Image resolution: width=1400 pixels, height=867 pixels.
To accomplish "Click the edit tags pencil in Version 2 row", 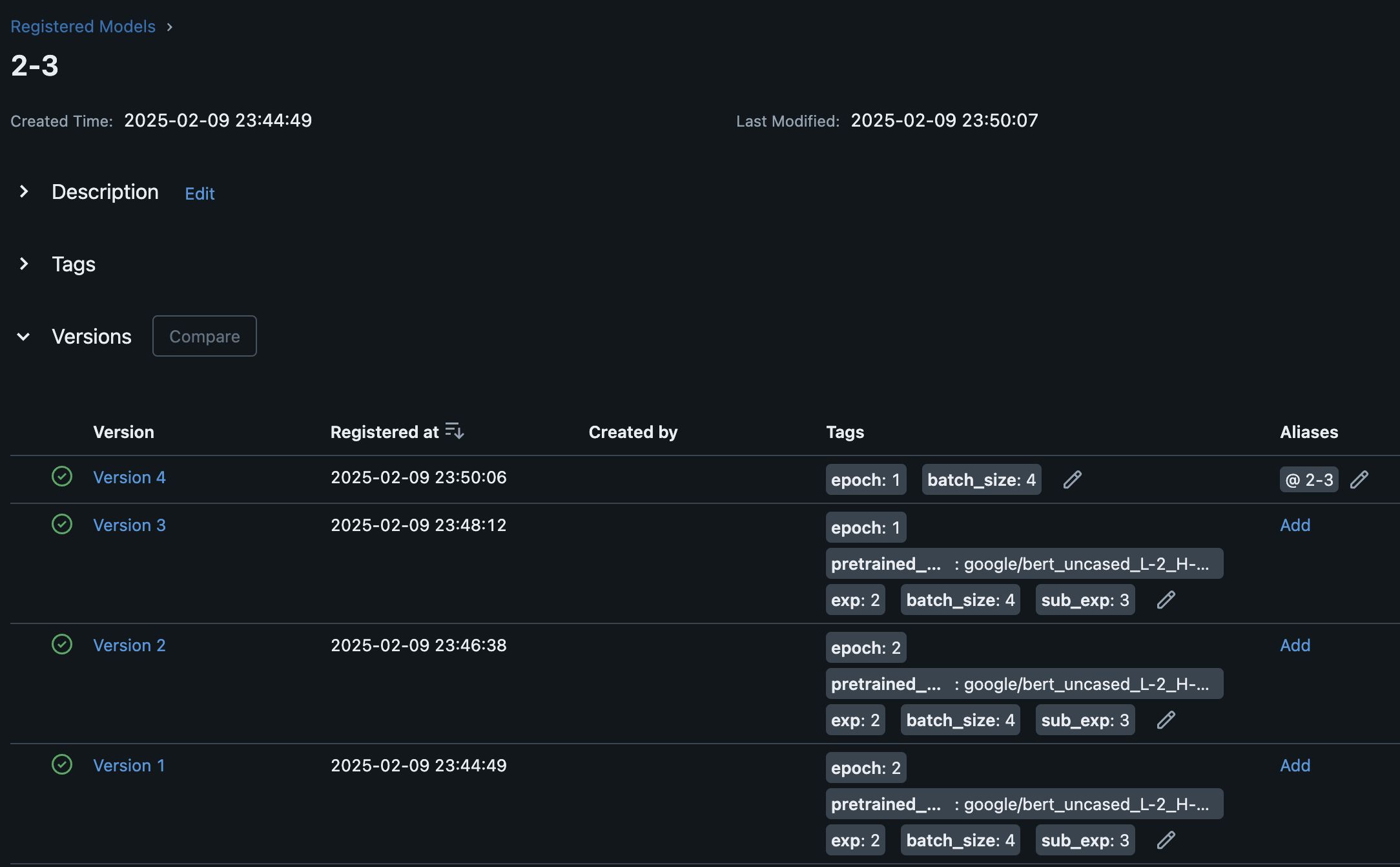I will pos(1166,720).
